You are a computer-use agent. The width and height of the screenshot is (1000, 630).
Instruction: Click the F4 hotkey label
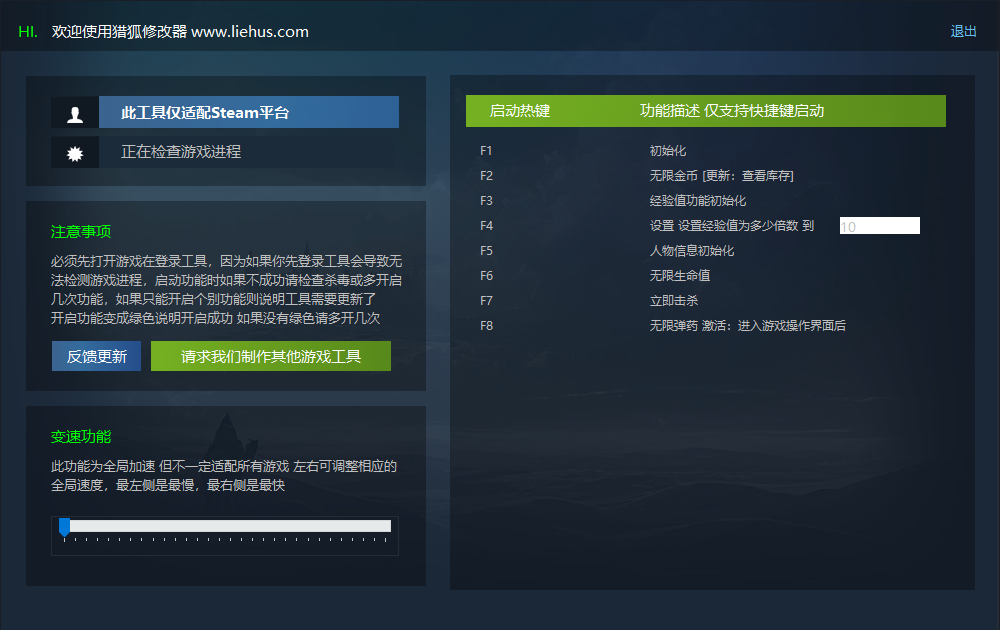pyautogui.click(x=486, y=226)
